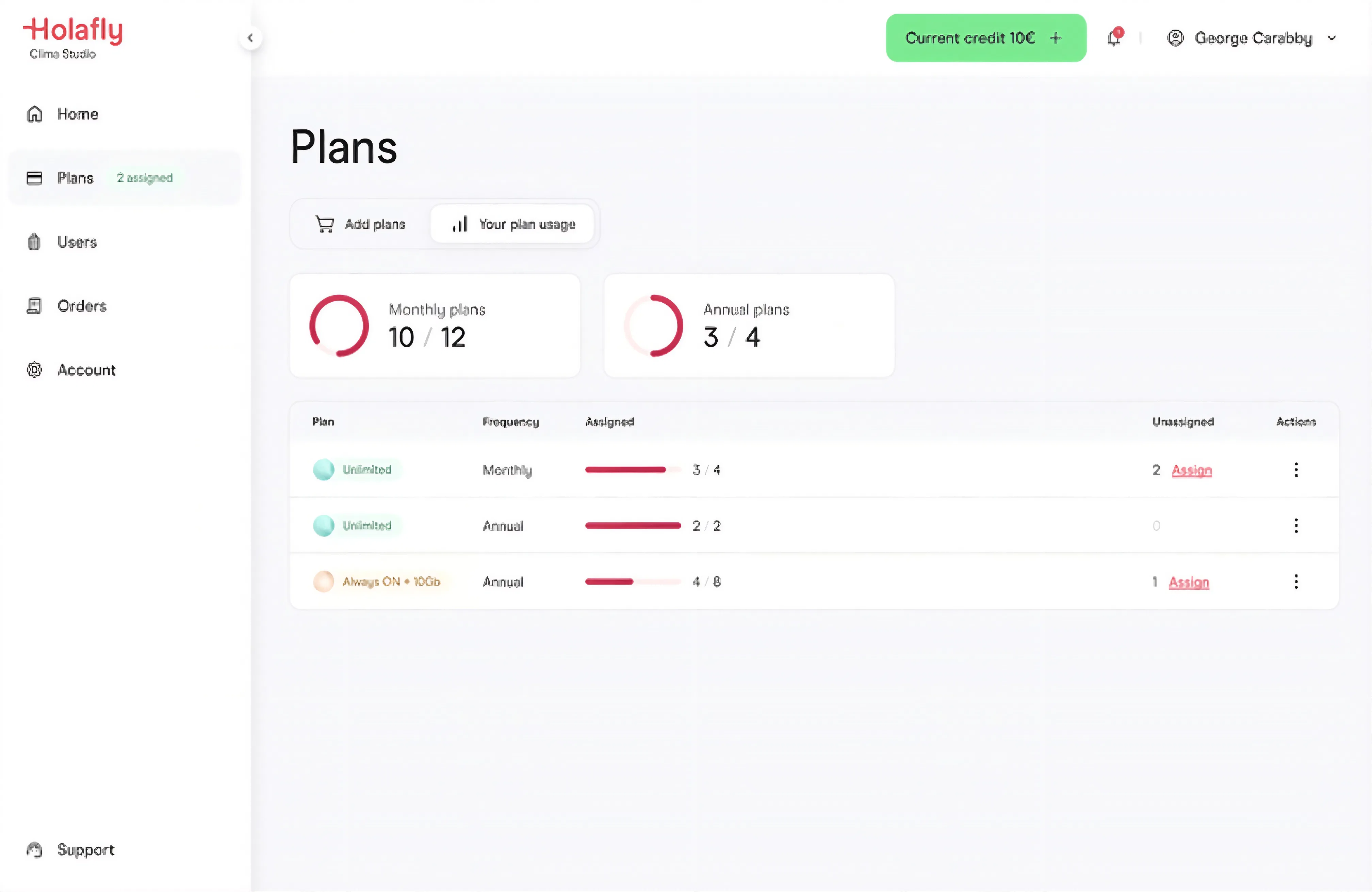
Task: Open actions menu for Always ON row
Action: point(1296,582)
